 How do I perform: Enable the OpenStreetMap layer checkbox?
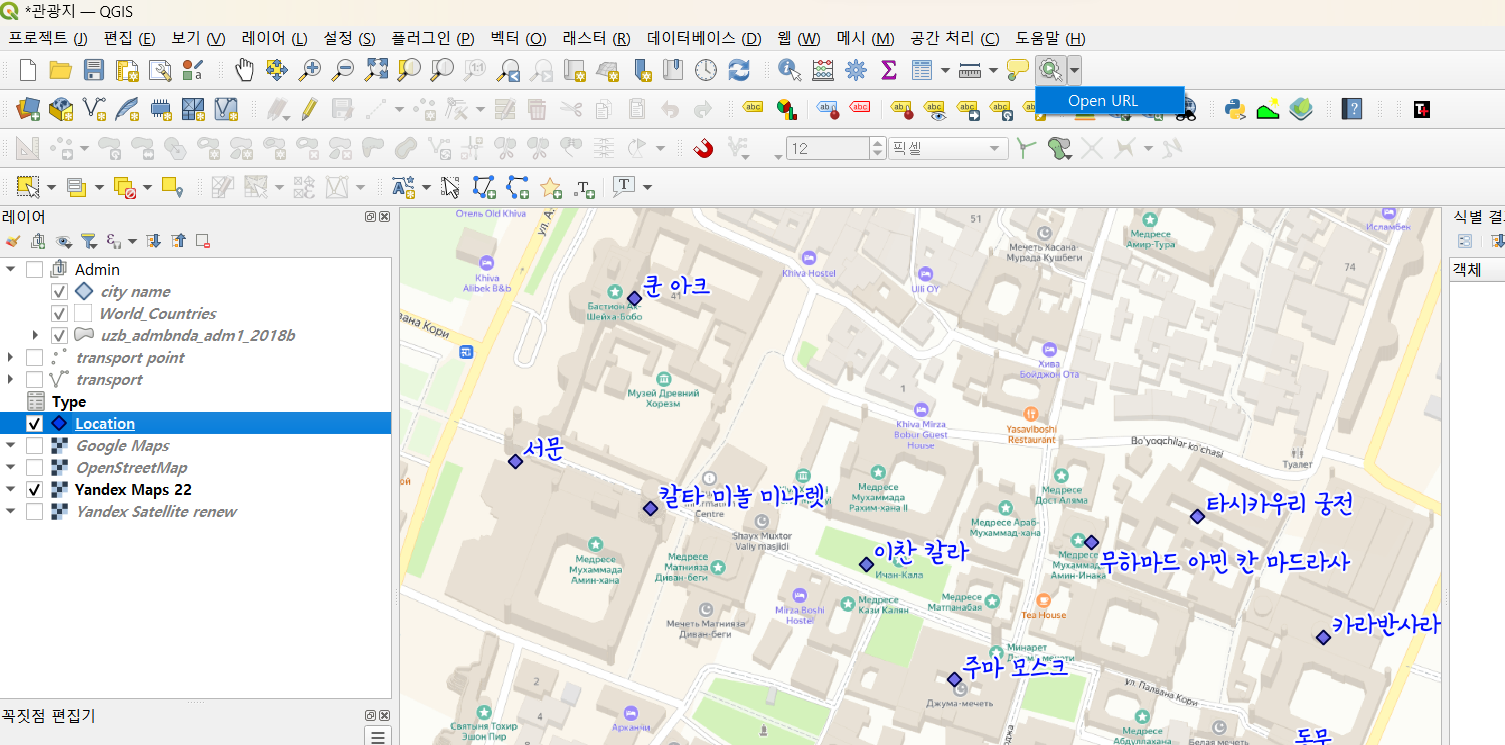tap(34, 467)
